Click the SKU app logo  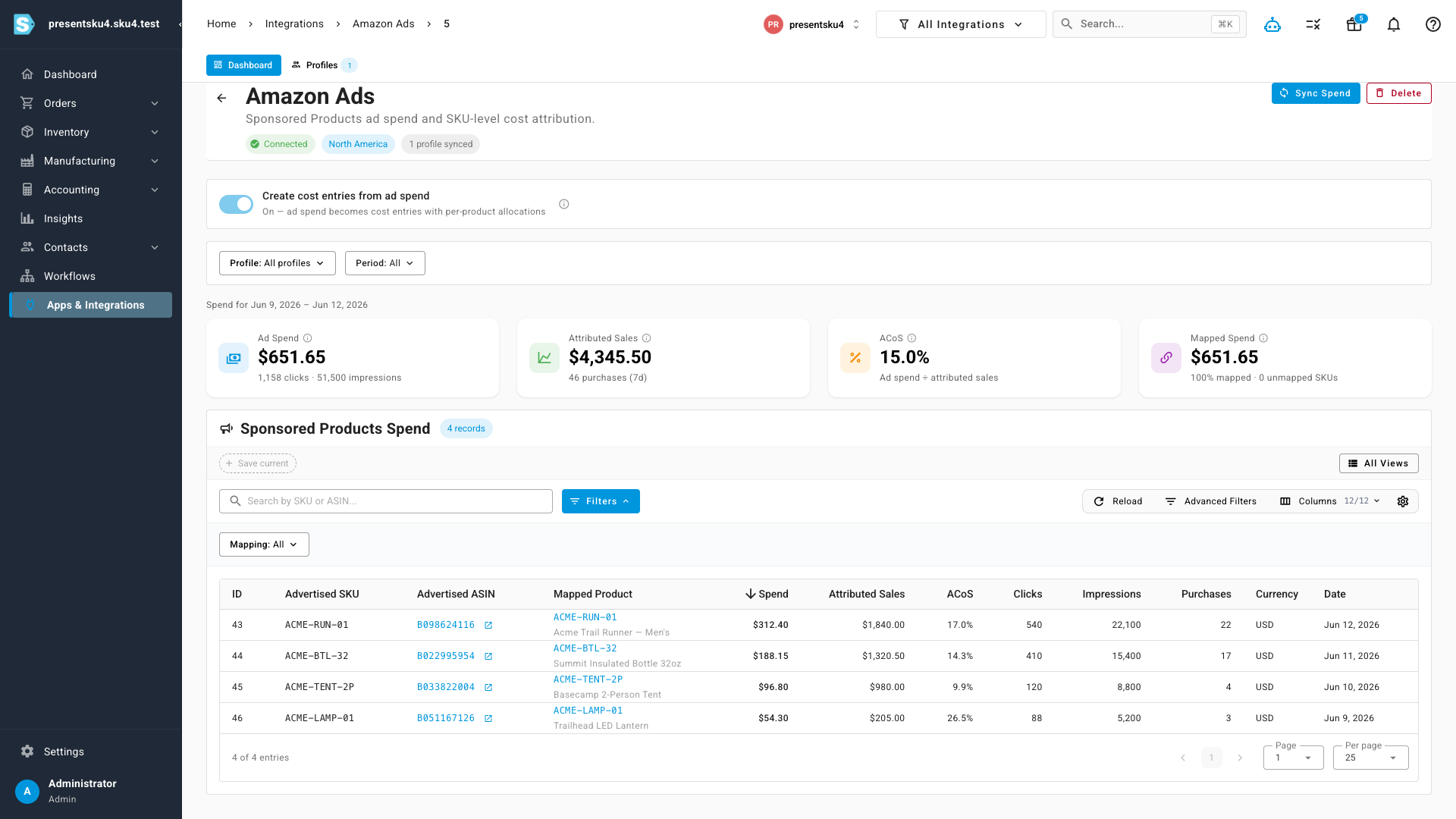pos(24,24)
